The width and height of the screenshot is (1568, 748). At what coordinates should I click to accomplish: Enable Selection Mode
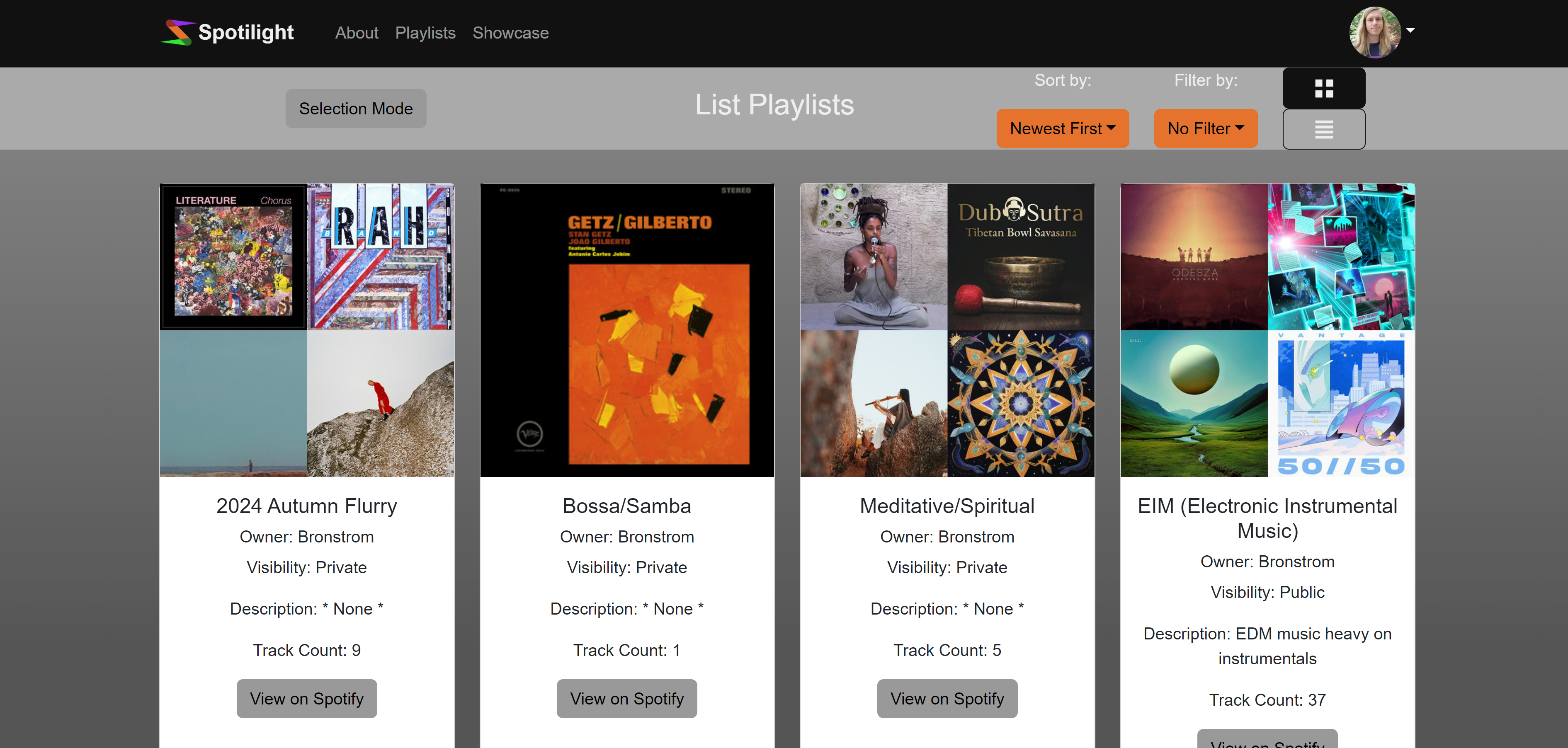tap(355, 108)
